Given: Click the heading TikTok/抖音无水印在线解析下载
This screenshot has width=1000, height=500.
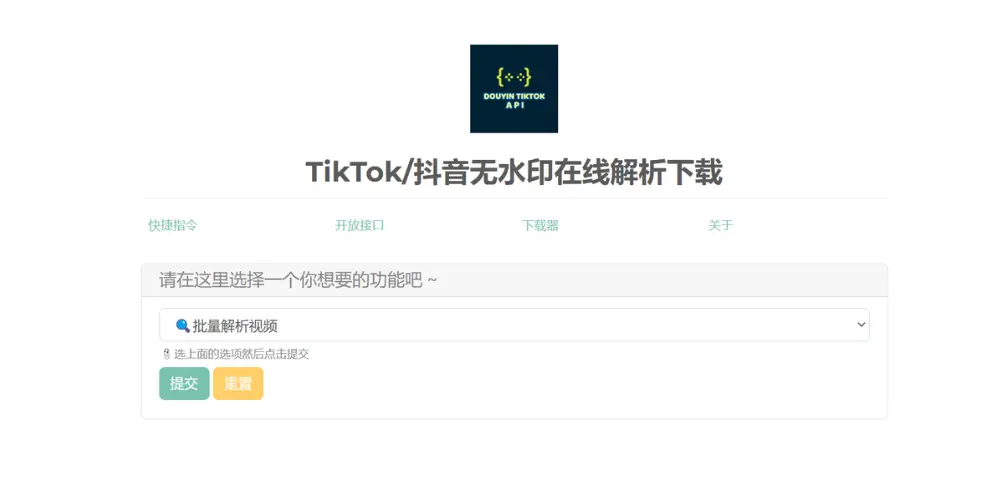Looking at the screenshot, I should tap(514, 172).
